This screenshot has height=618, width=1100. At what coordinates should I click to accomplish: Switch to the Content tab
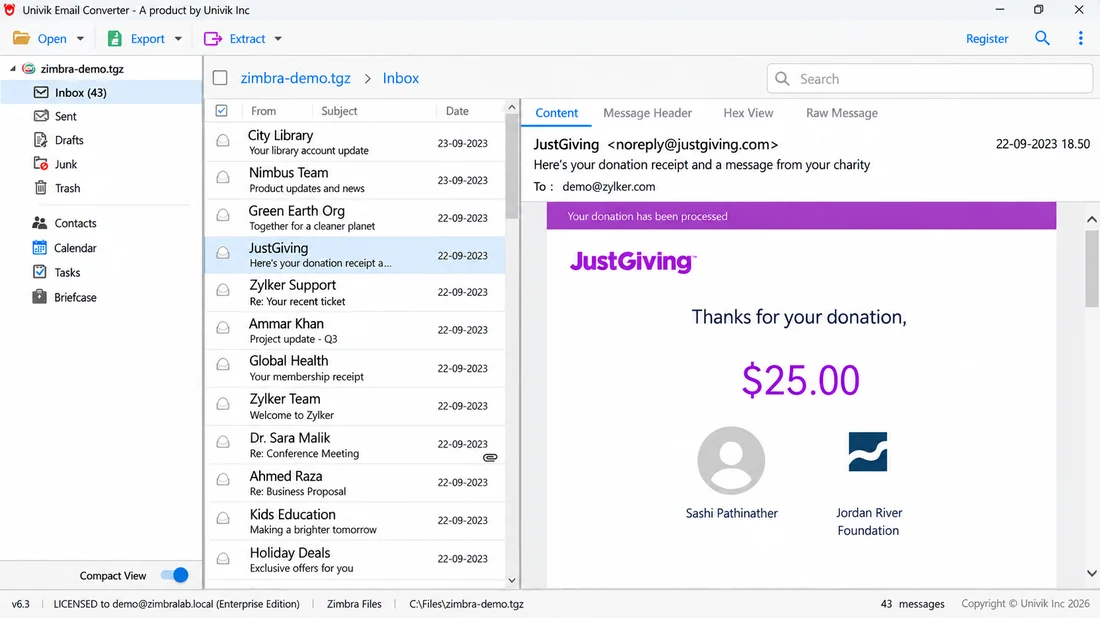point(556,113)
